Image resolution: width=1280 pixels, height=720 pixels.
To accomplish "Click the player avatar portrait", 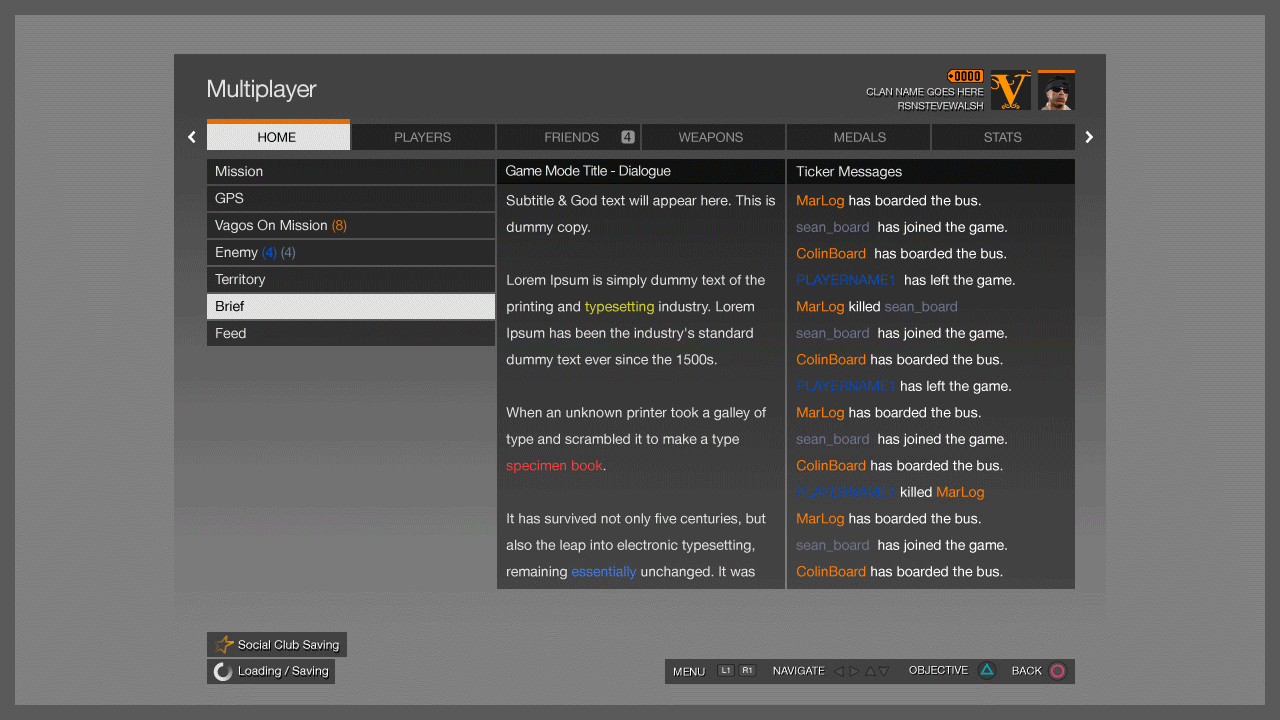I will point(1056,91).
